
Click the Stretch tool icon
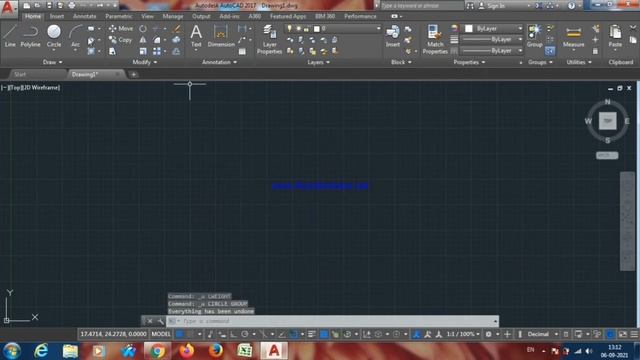tap(112, 51)
